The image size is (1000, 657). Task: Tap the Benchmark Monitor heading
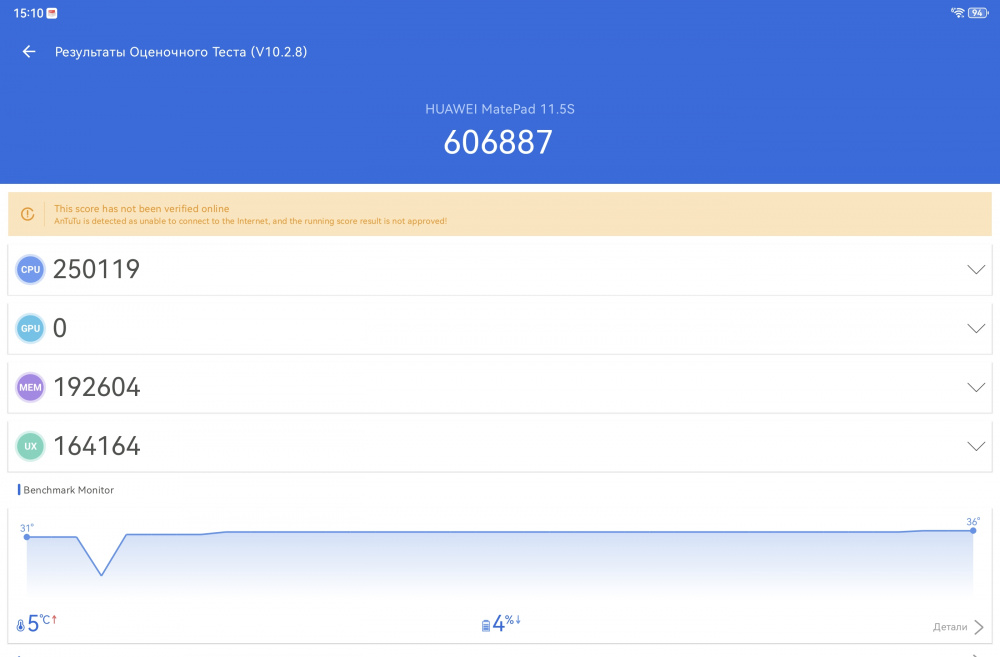69,490
